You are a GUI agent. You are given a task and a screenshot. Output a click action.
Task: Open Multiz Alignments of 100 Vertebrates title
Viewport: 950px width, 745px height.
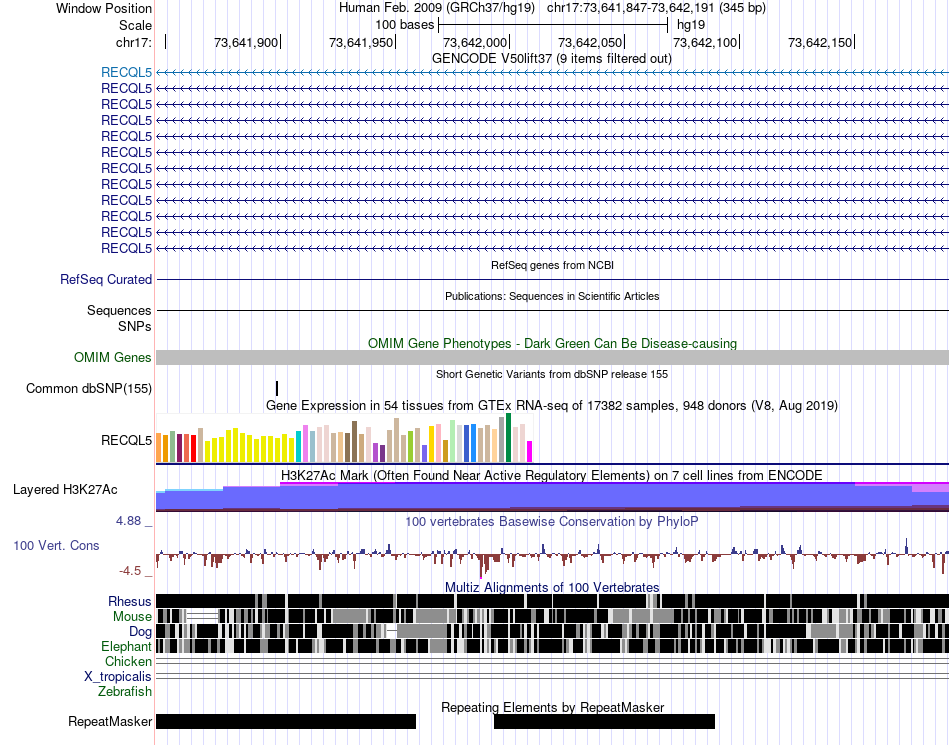coord(552,588)
